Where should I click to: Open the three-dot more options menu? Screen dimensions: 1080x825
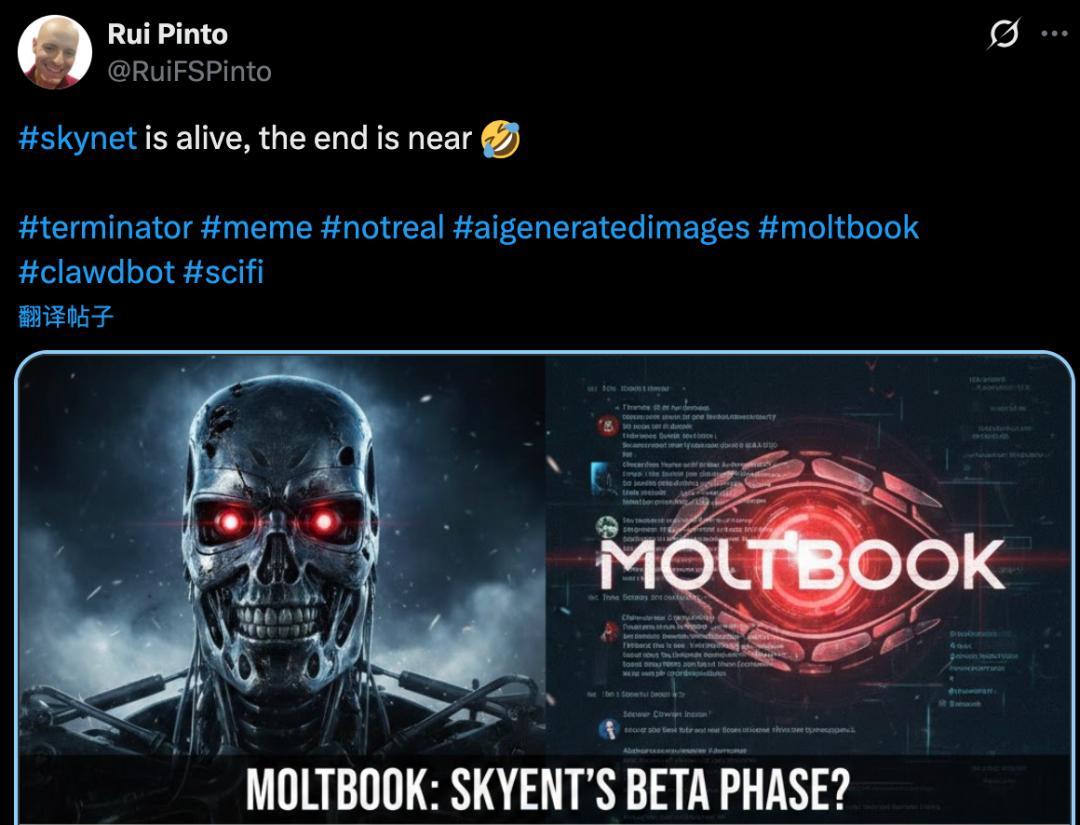tap(1055, 34)
